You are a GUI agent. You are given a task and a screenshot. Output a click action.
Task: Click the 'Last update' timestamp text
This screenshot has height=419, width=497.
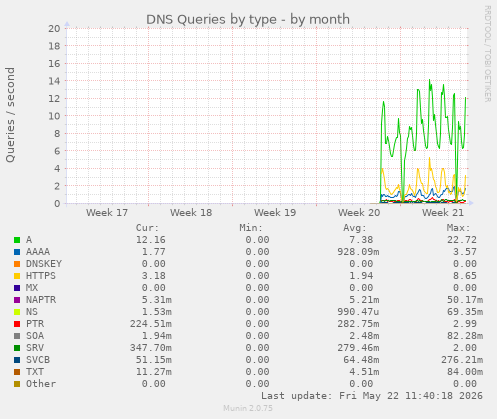click(372, 396)
